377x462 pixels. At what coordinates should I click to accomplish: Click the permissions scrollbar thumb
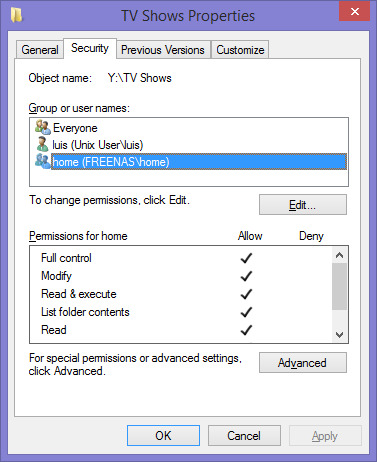pyautogui.click(x=340, y=287)
